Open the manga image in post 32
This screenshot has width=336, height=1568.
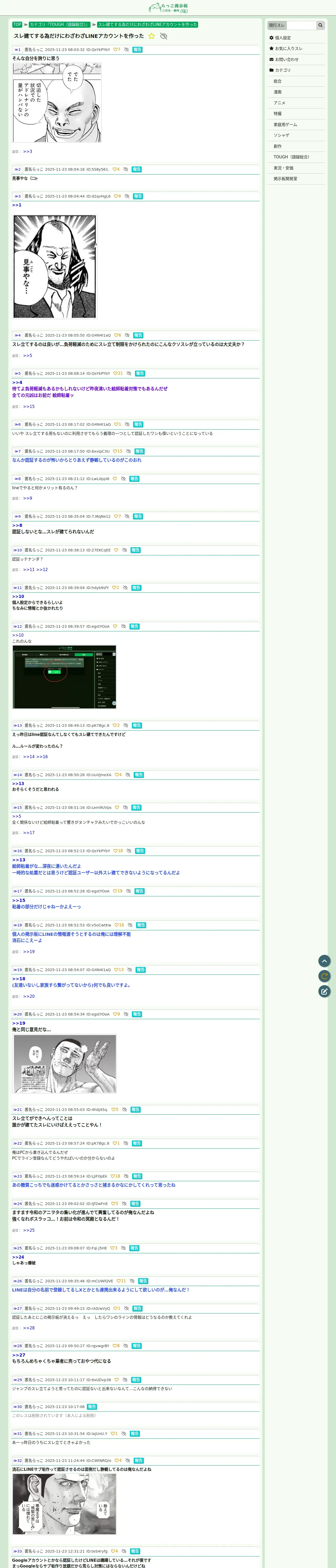[64, 1503]
